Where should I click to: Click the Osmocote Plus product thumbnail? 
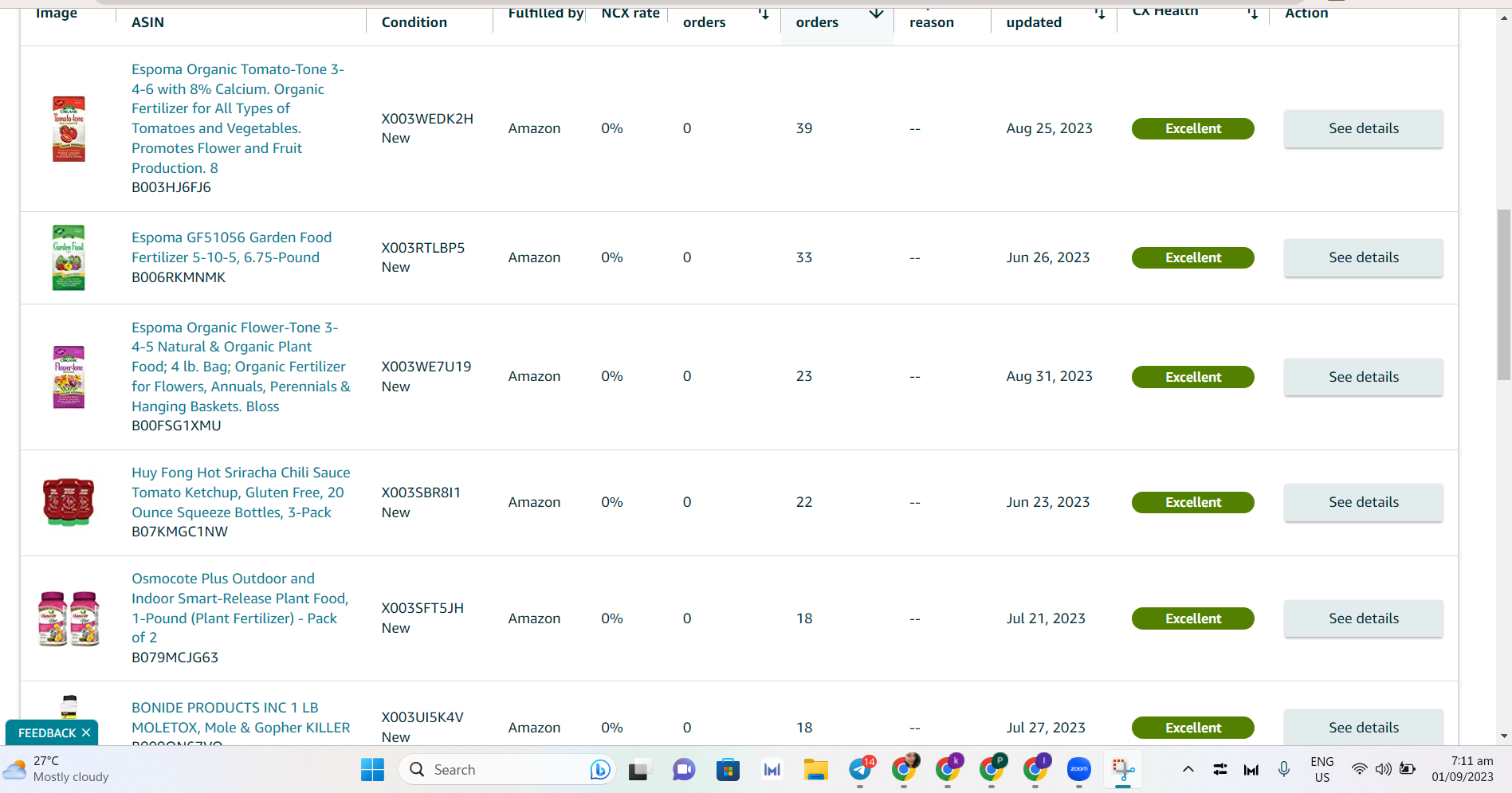69,618
